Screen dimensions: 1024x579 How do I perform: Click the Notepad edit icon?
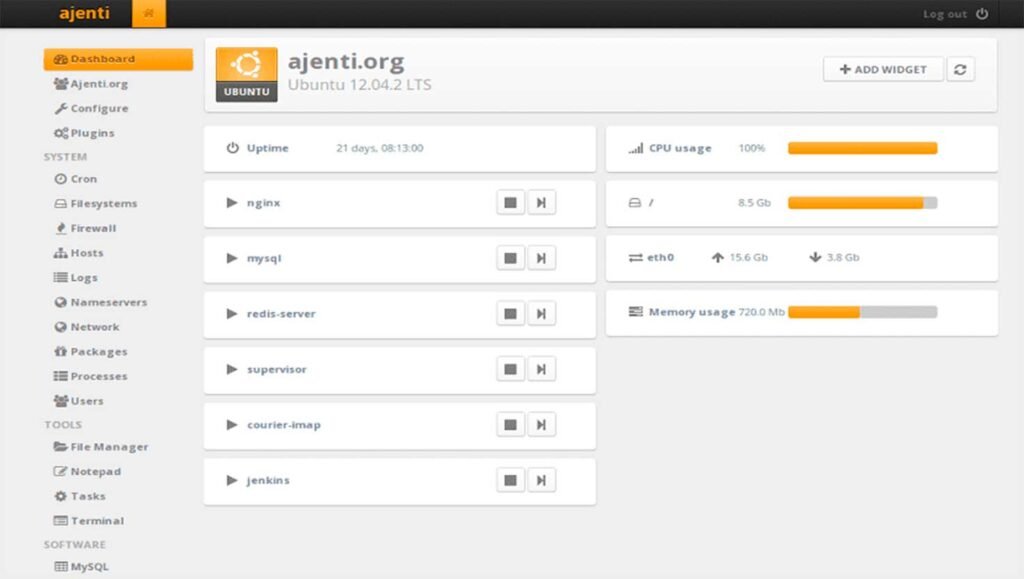61,471
